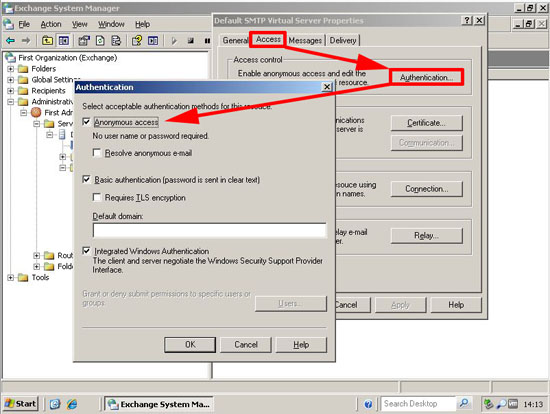This screenshot has width=550, height=414.
Task: Click the action pane toolbar icon beside Help
Action: pyautogui.click(x=153, y=41)
